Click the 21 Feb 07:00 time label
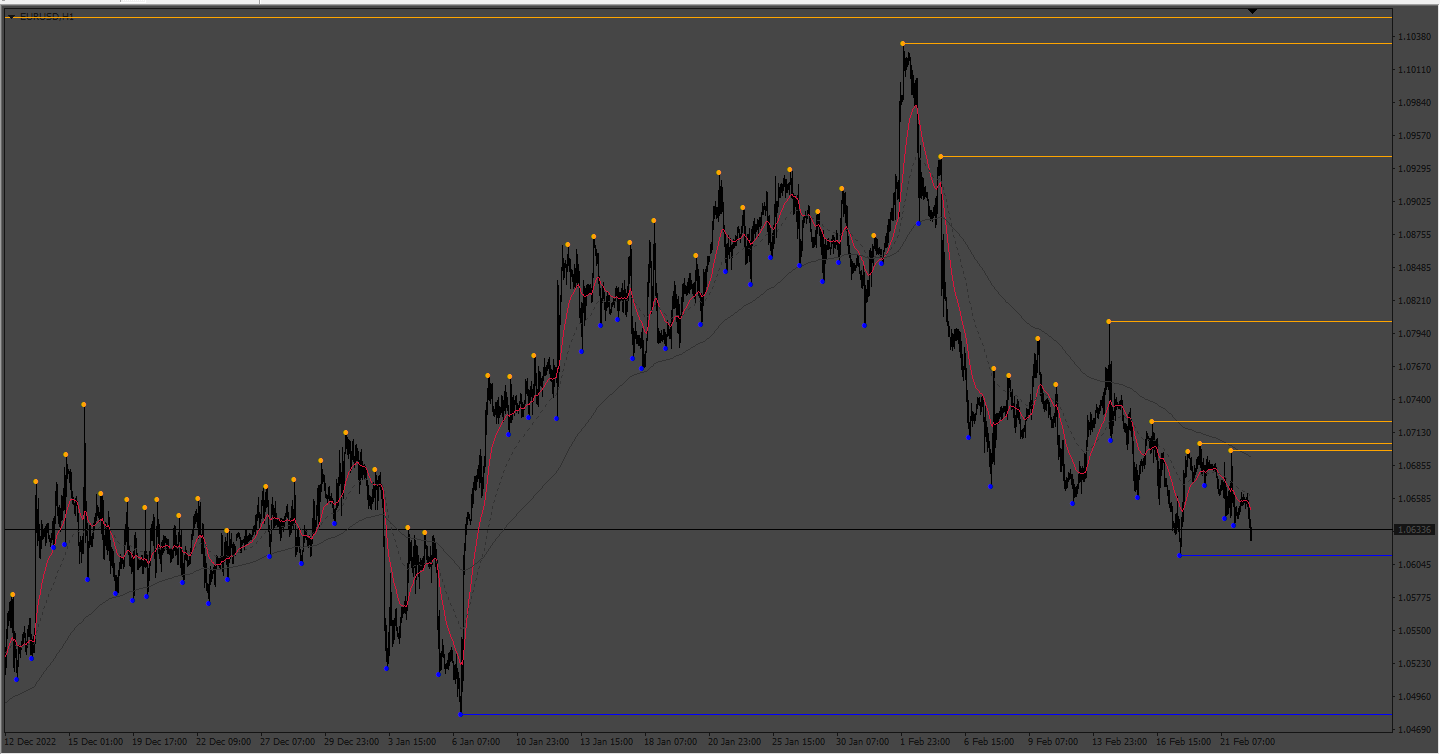Screen dimensions: 1440x755 click(1248, 743)
